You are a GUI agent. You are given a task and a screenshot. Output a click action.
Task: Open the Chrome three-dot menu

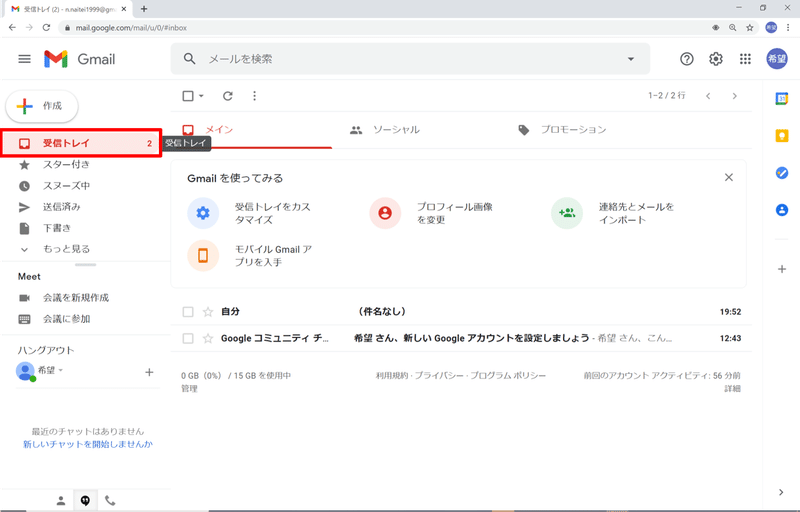coord(788,28)
